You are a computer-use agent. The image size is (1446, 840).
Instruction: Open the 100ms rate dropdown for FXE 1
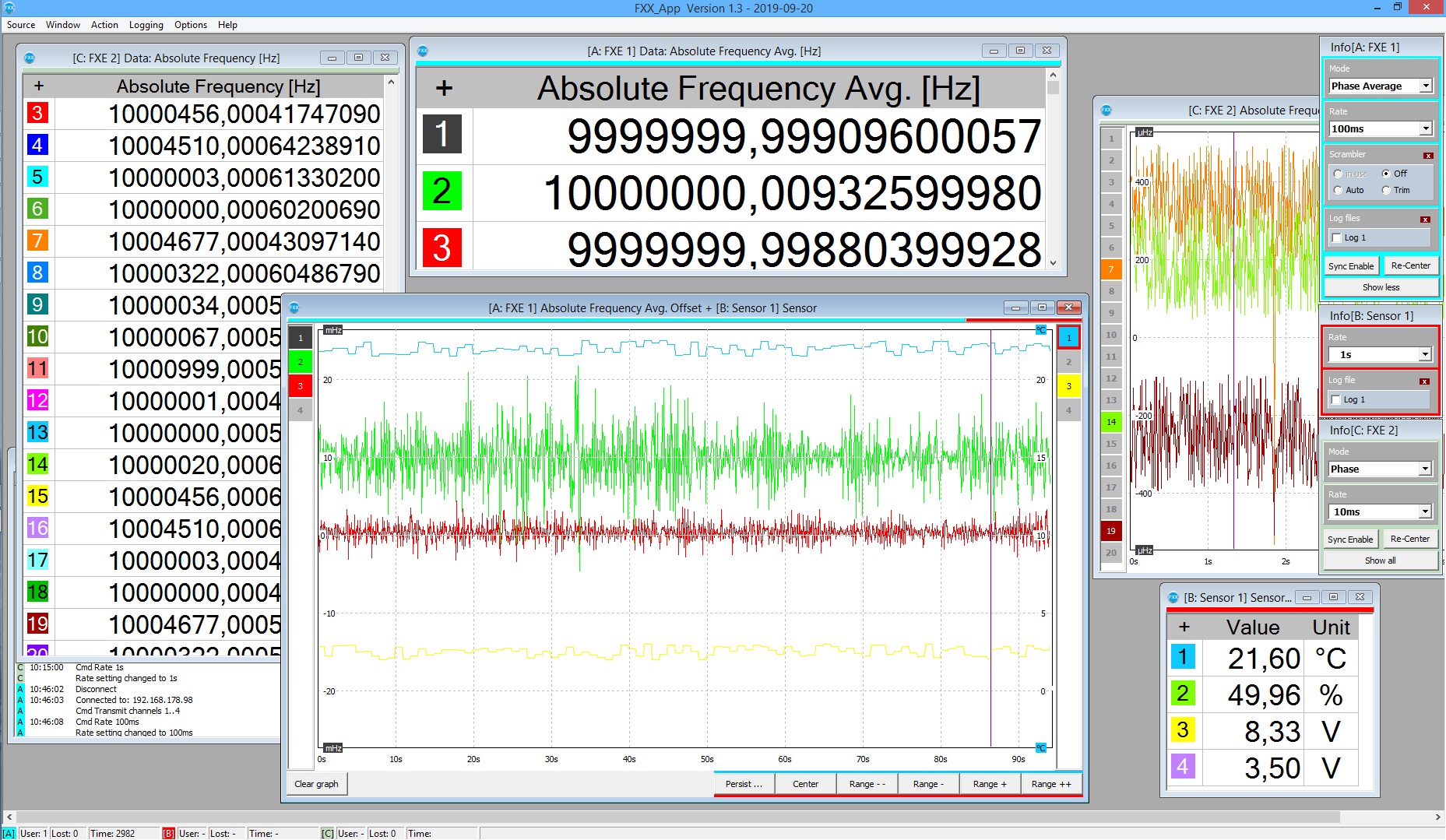click(x=1381, y=129)
